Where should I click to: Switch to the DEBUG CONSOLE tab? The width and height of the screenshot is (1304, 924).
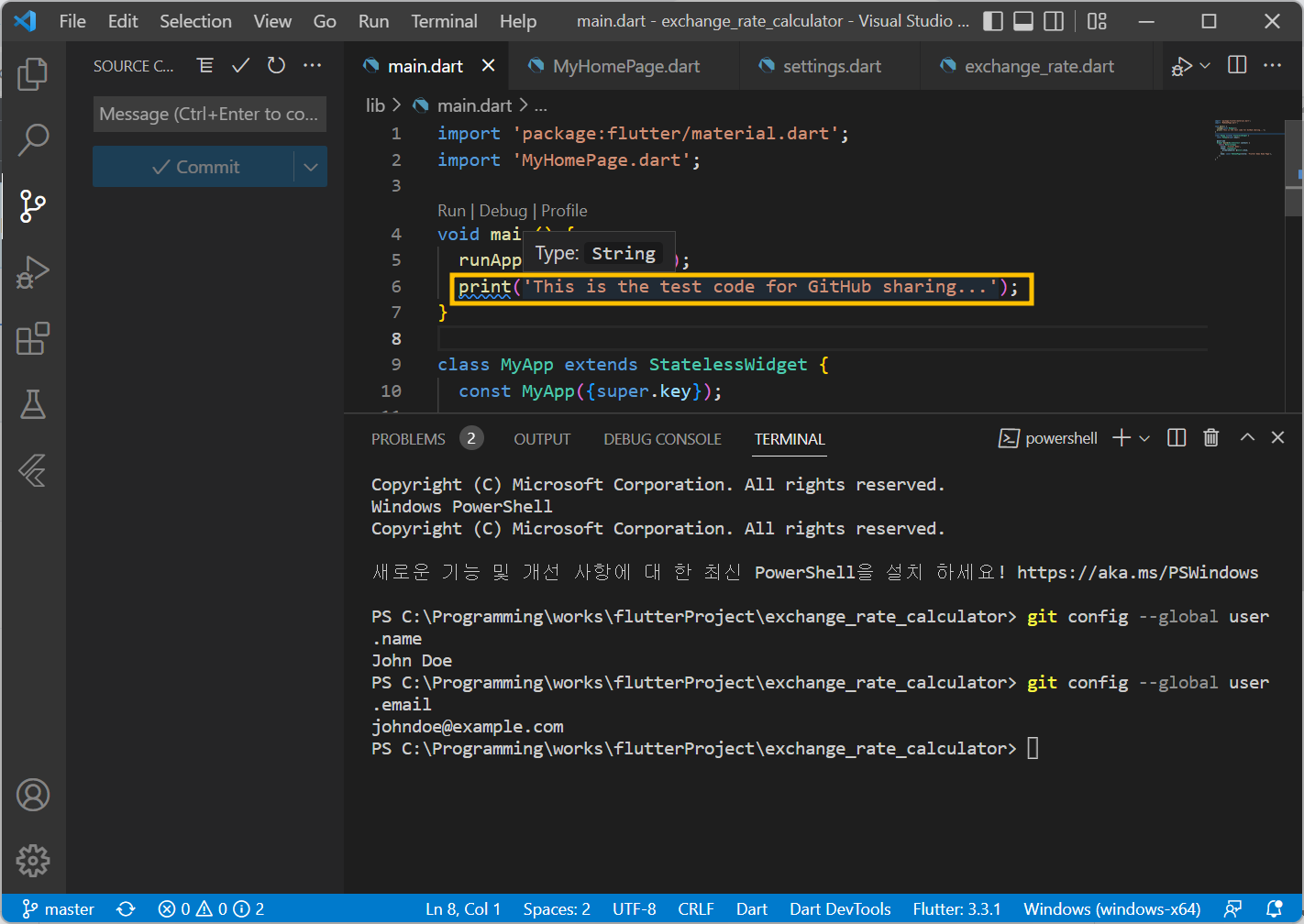[662, 439]
